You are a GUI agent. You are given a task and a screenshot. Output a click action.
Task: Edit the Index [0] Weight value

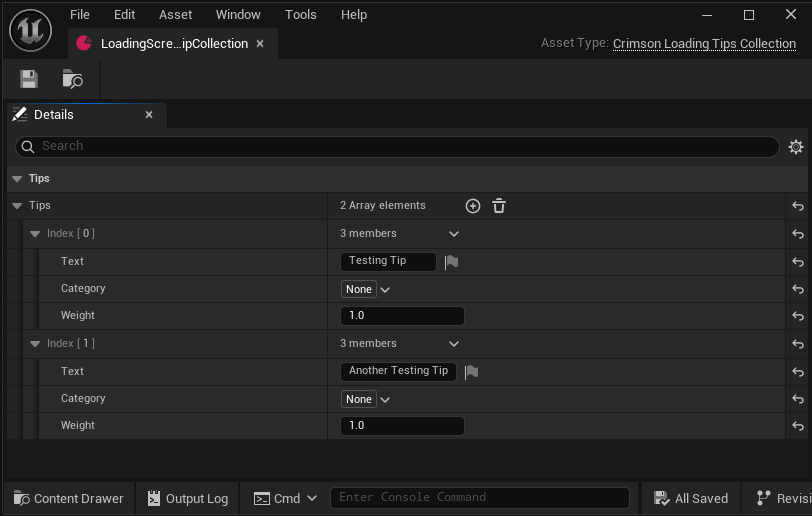402,316
